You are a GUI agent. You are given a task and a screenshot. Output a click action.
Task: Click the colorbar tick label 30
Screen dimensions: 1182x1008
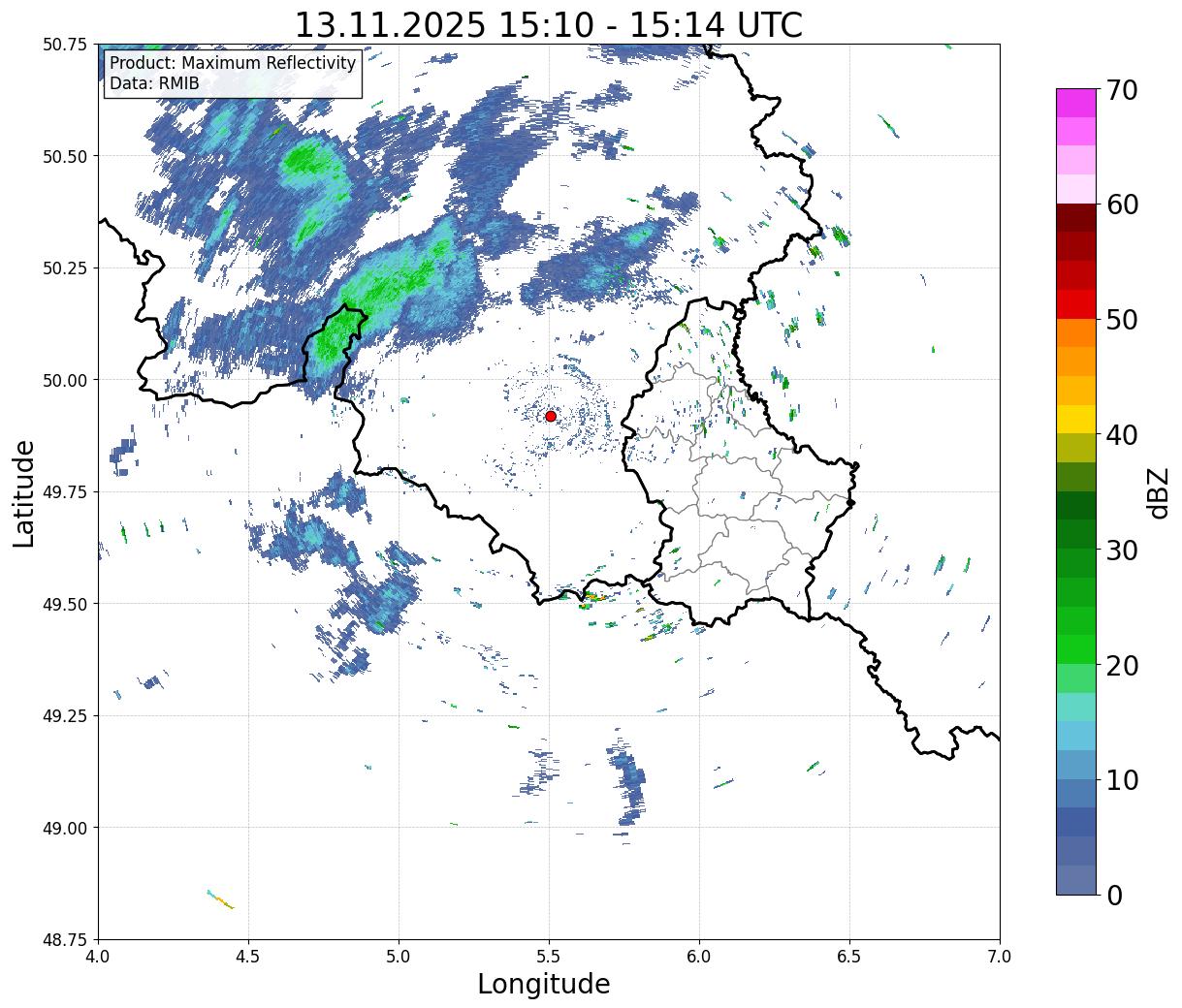tap(1121, 550)
